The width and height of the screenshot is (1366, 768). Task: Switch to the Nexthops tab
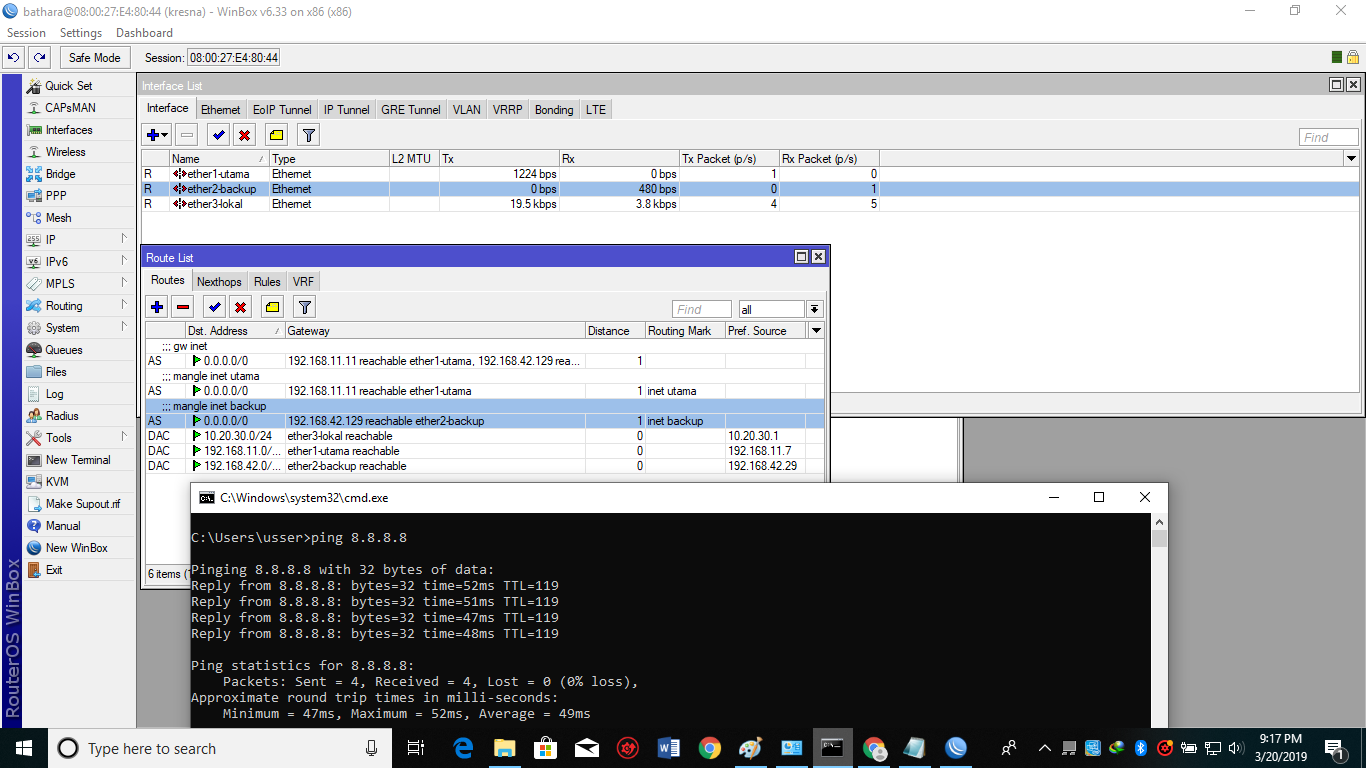(x=219, y=281)
